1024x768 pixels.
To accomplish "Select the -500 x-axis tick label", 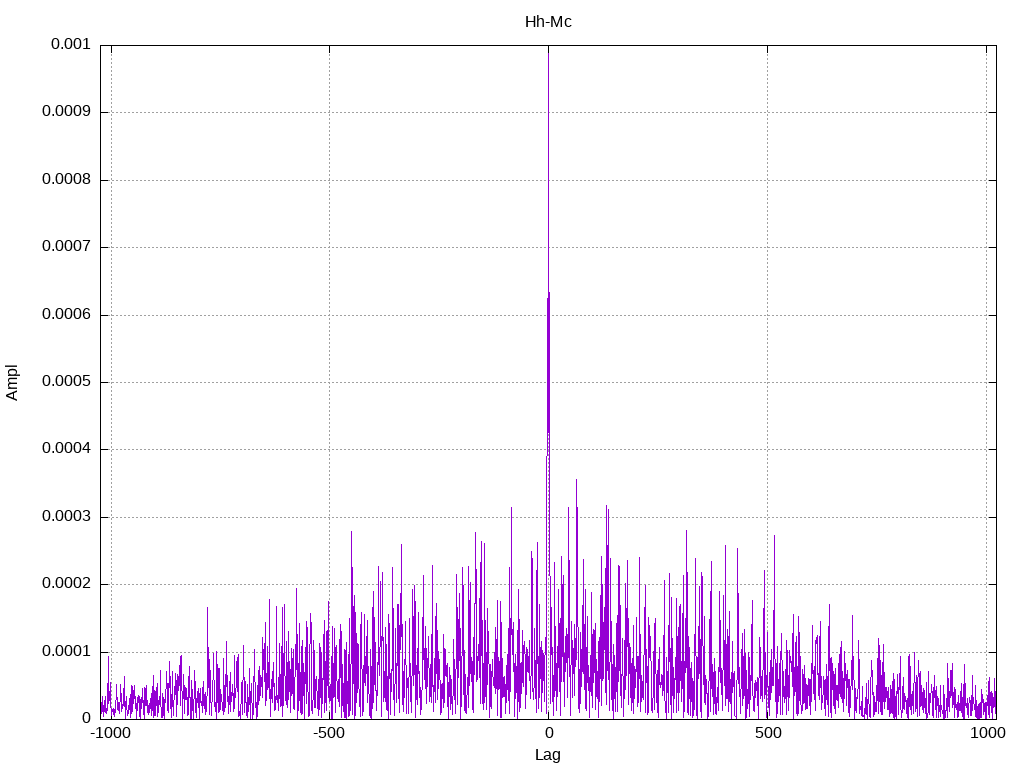I will coord(328,734).
